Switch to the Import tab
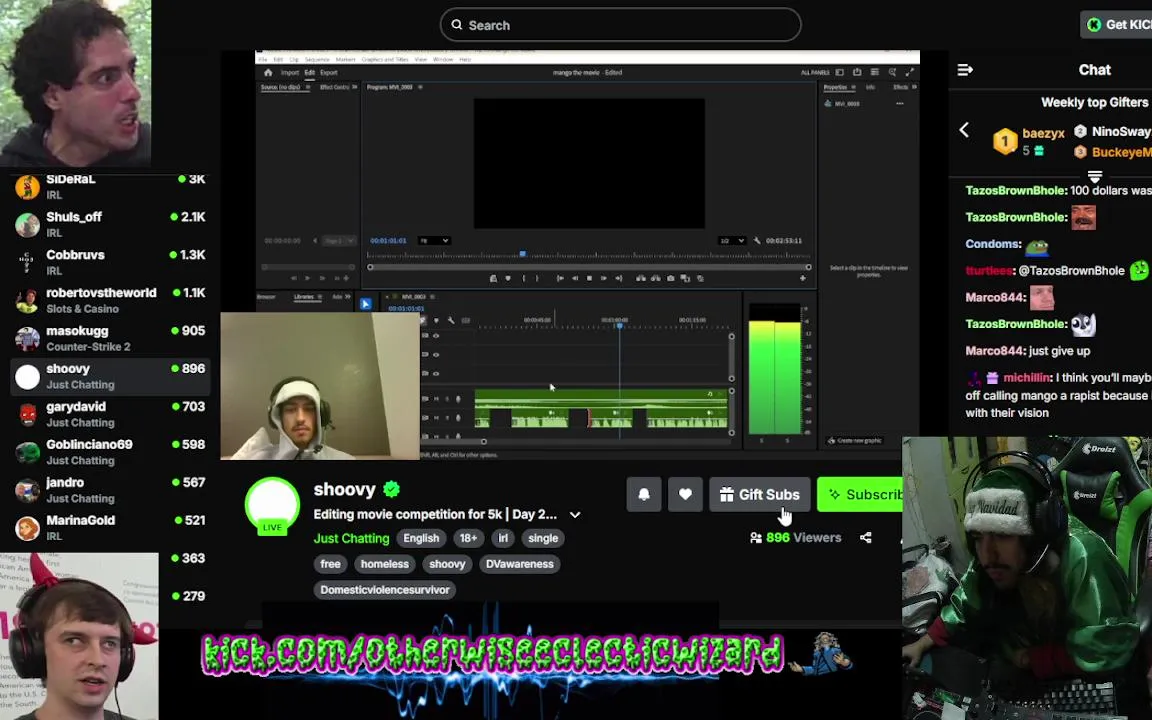Viewport: 1152px width, 720px height. click(290, 73)
